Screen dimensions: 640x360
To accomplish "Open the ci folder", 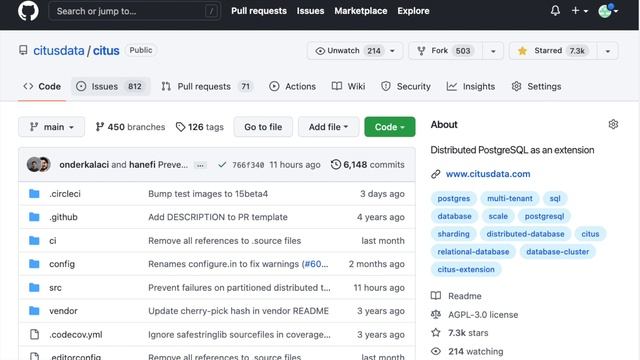I will click(x=53, y=241).
